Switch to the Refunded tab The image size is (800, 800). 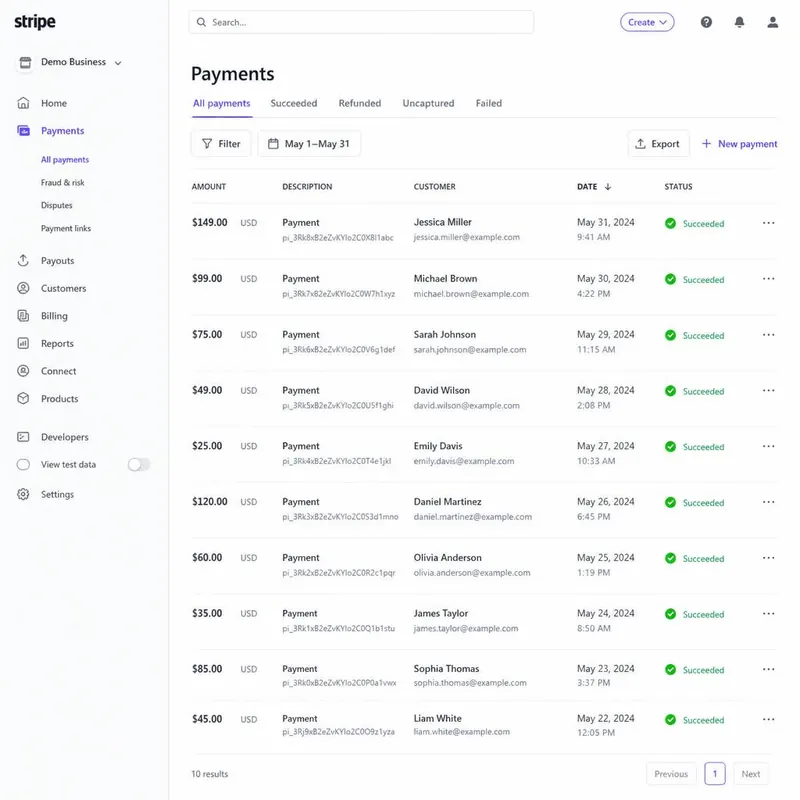[x=360, y=103]
